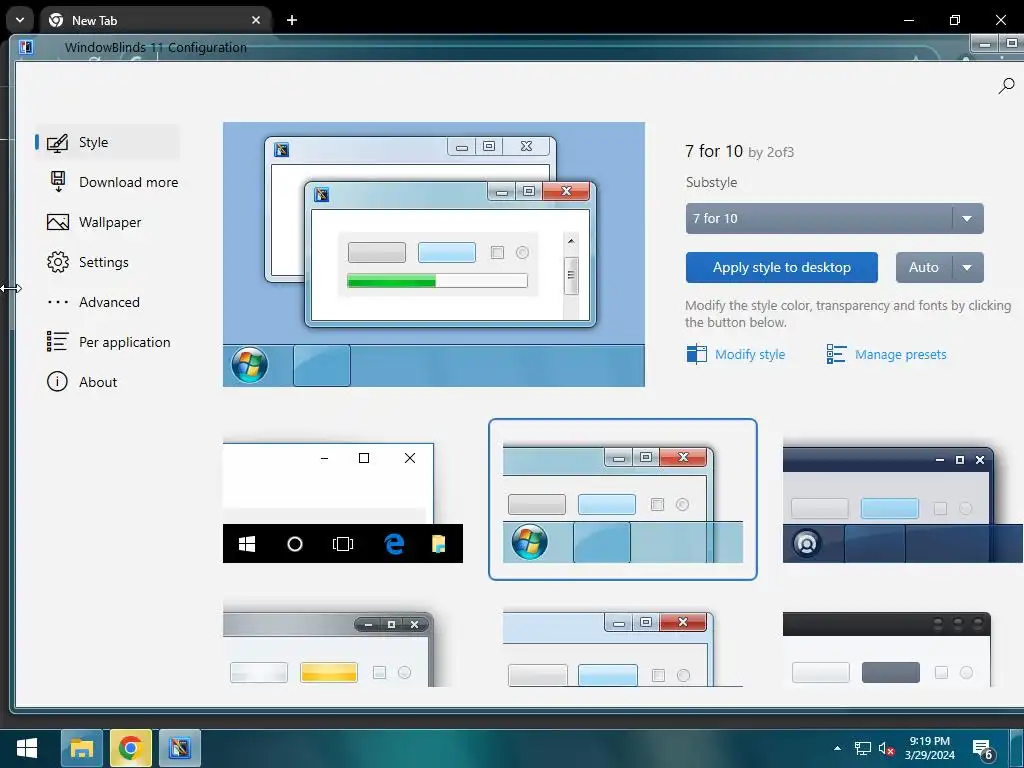Expand the 7 for 10 substyle dropdown
This screenshot has width=1024, height=768.
pyautogui.click(x=967, y=219)
